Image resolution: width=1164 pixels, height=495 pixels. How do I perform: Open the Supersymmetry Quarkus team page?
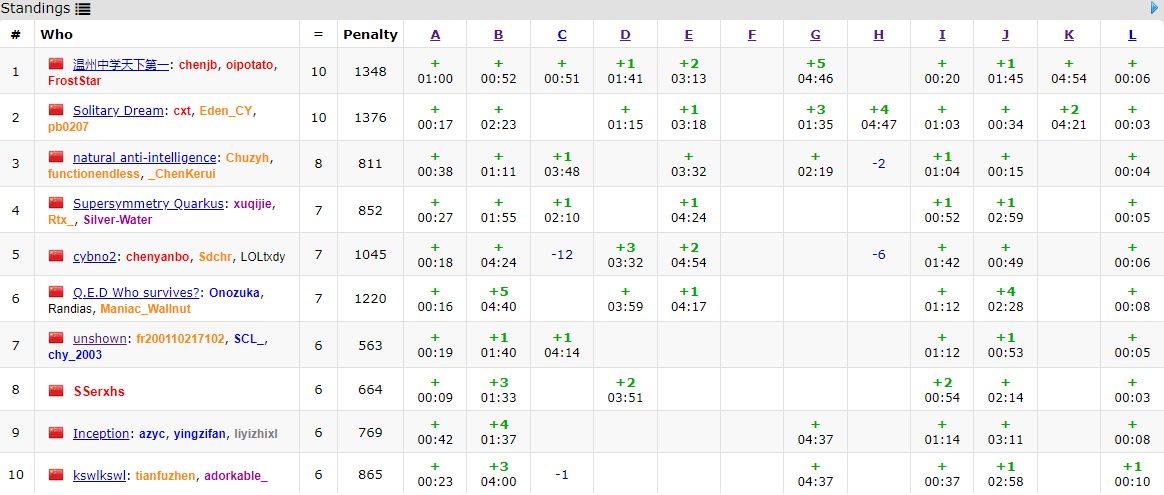[148, 203]
